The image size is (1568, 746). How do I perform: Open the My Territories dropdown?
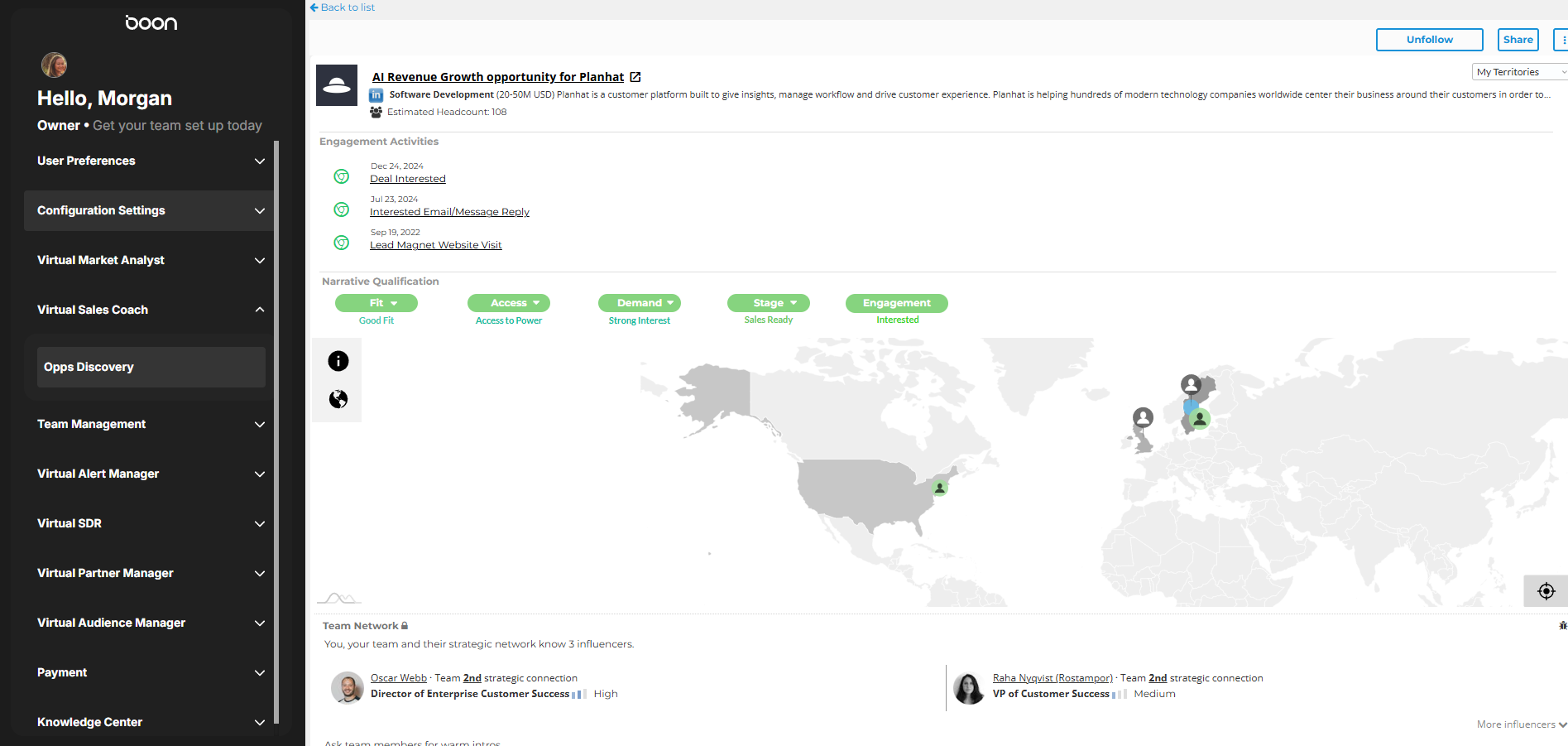coord(1520,72)
